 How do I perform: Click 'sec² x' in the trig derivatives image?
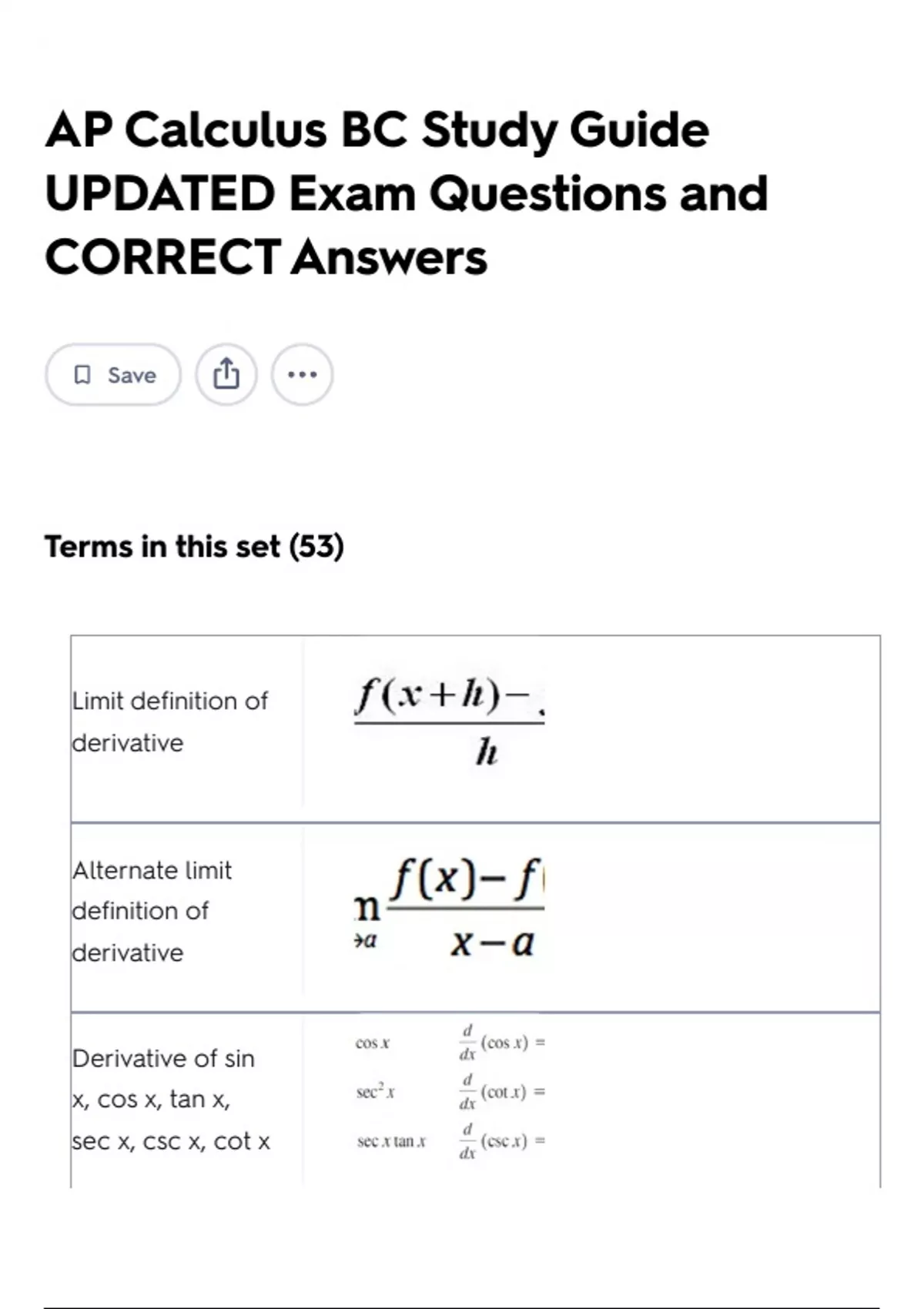(376, 1093)
